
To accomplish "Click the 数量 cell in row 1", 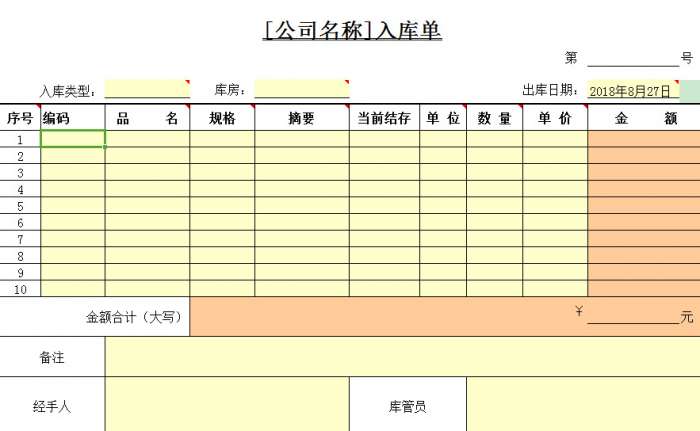I will click(494, 139).
